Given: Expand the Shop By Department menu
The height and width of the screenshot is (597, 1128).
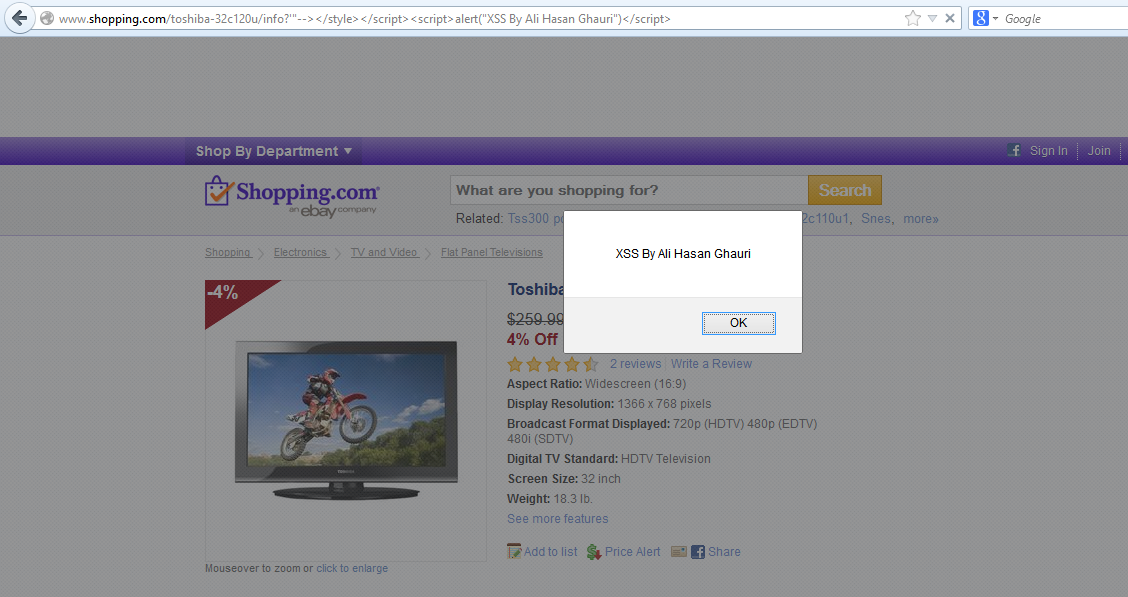Looking at the screenshot, I should tap(274, 151).
